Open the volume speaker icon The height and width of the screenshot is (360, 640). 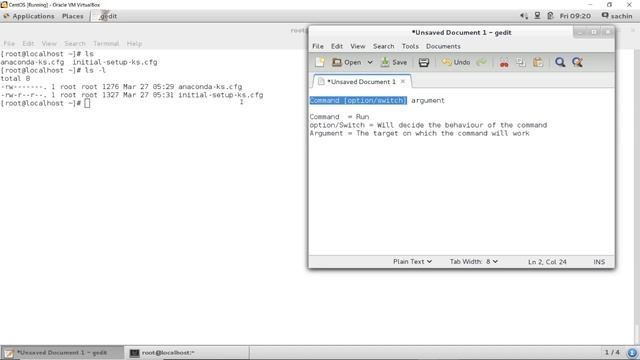click(x=524, y=16)
